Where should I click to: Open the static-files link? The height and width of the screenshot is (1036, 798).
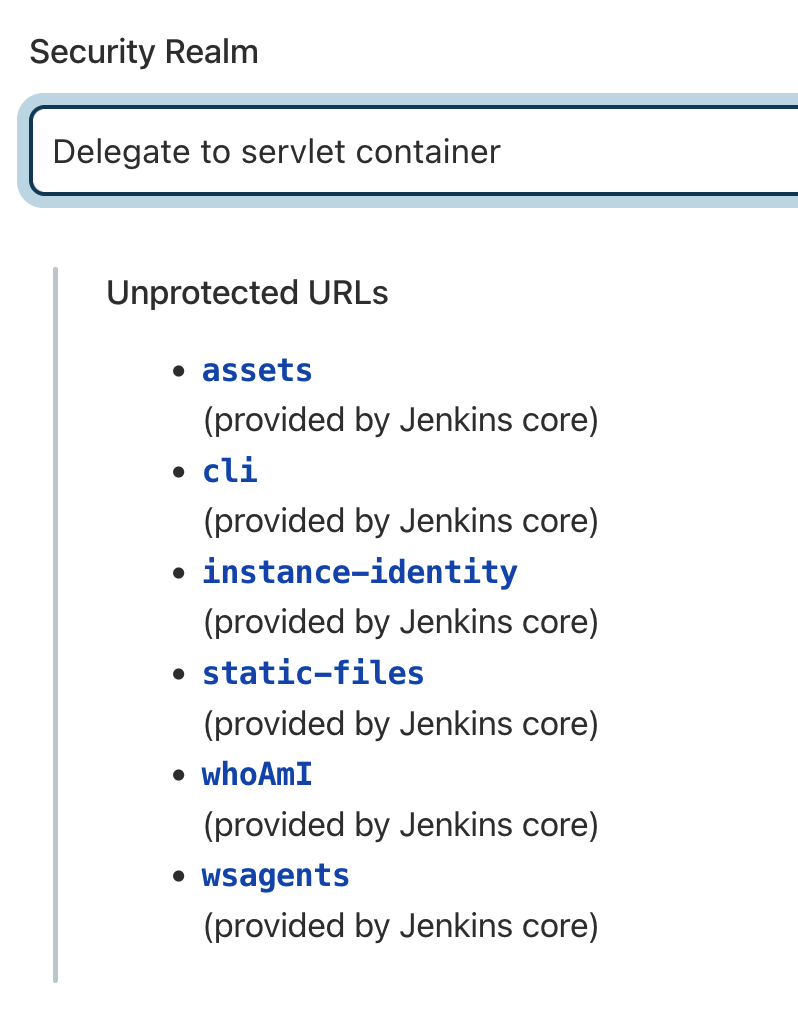coord(313,673)
